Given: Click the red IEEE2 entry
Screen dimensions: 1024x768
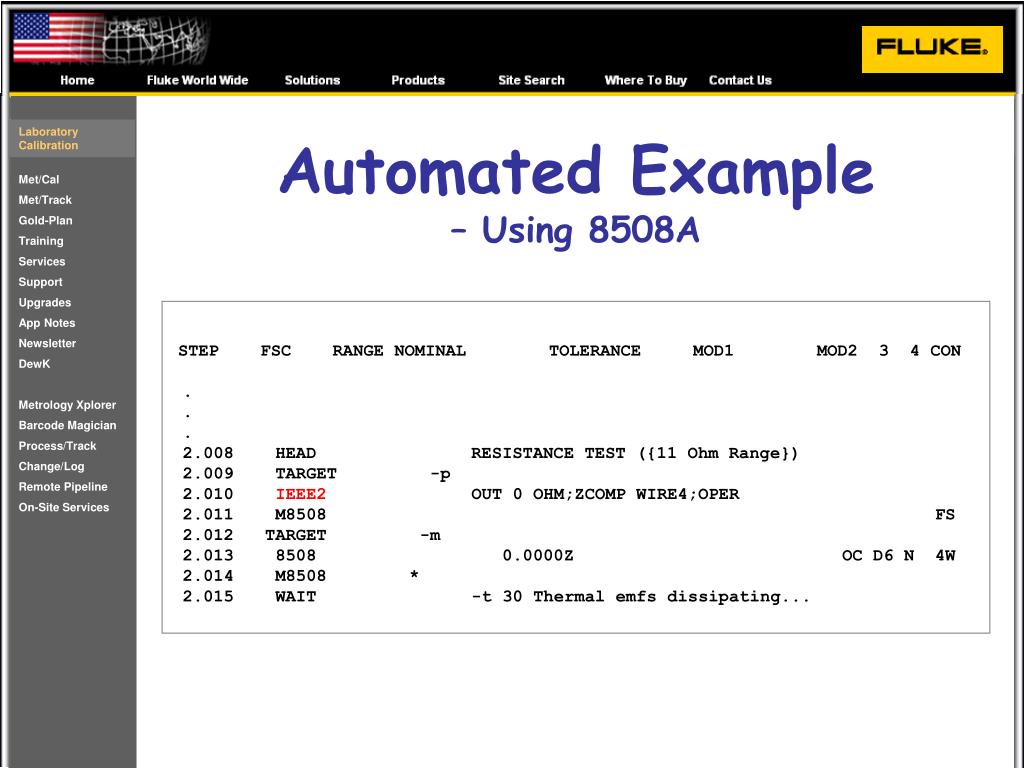Looking at the screenshot, I should pos(300,494).
